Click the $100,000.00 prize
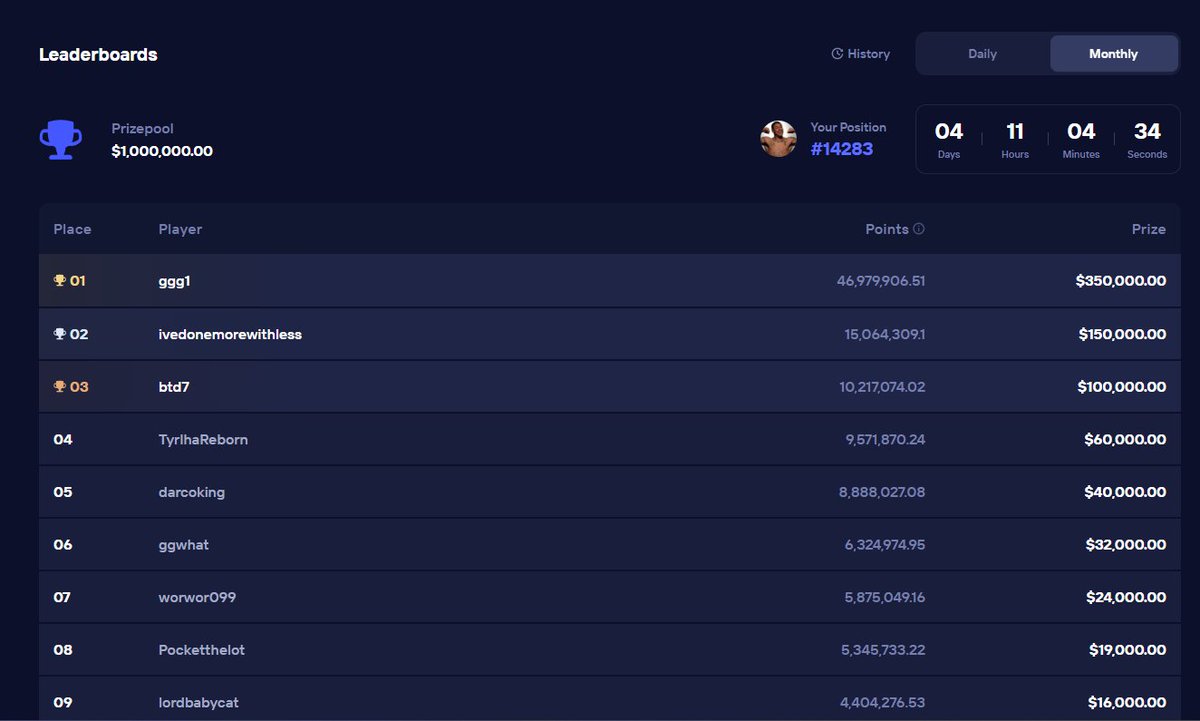Screen dimensions: 1200x721 1122,387
